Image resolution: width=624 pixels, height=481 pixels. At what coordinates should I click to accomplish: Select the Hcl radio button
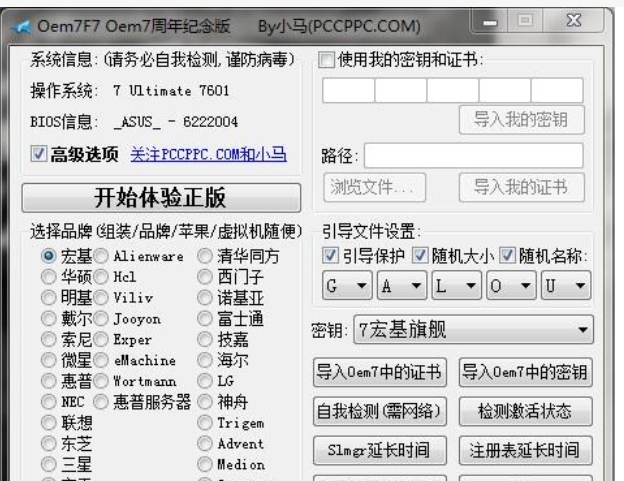tap(101, 277)
